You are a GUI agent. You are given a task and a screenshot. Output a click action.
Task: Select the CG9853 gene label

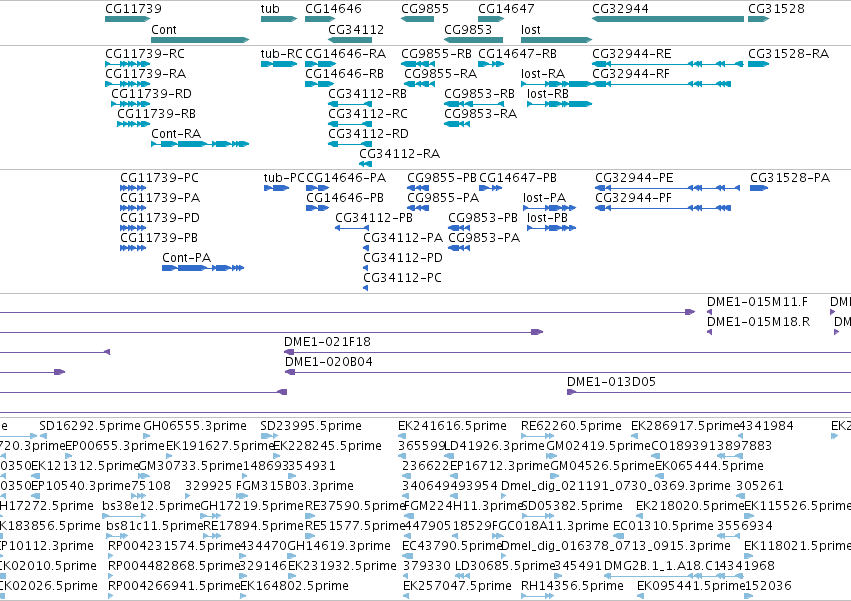coord(468,30)
